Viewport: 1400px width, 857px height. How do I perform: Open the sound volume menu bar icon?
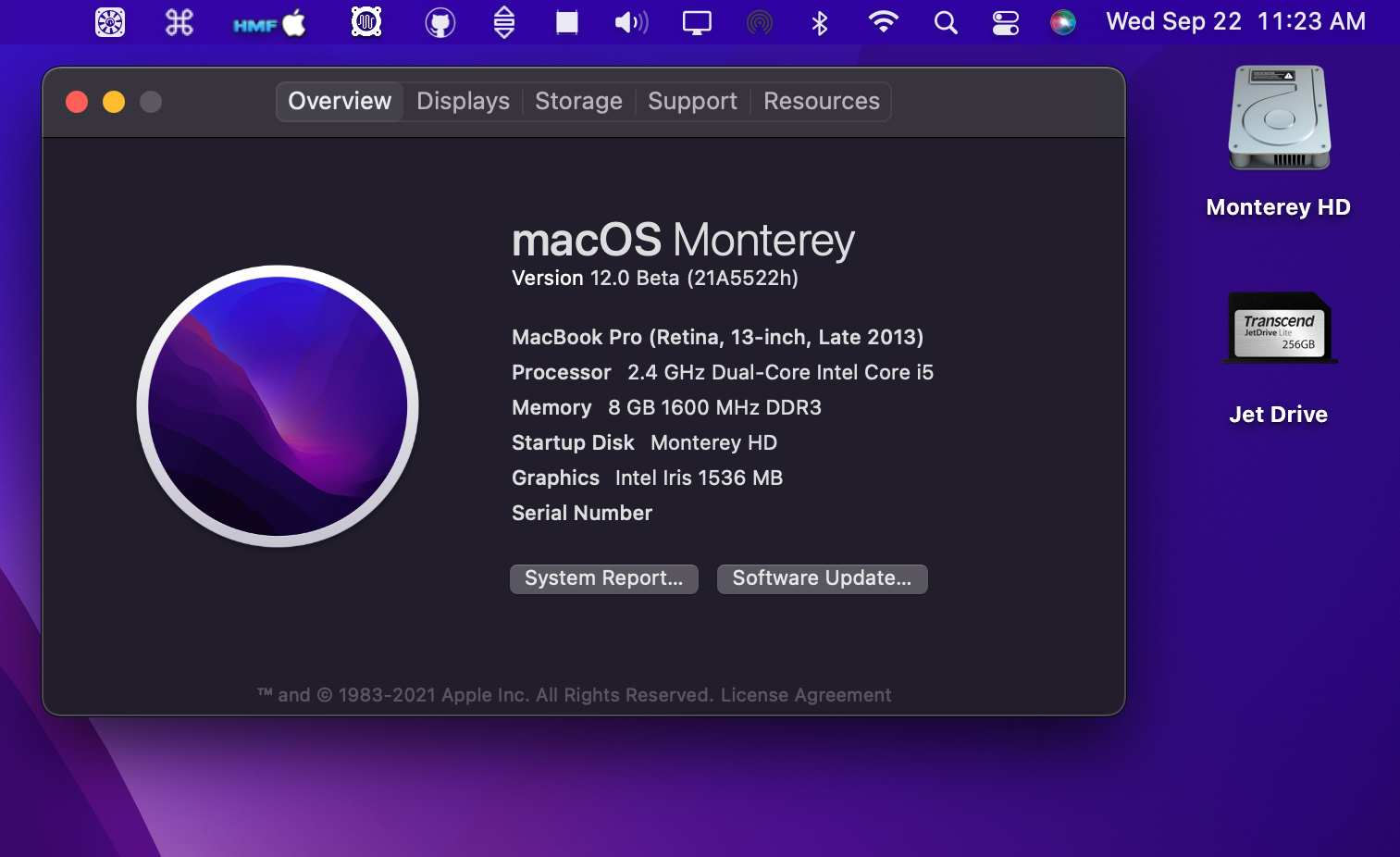[632, 22]
